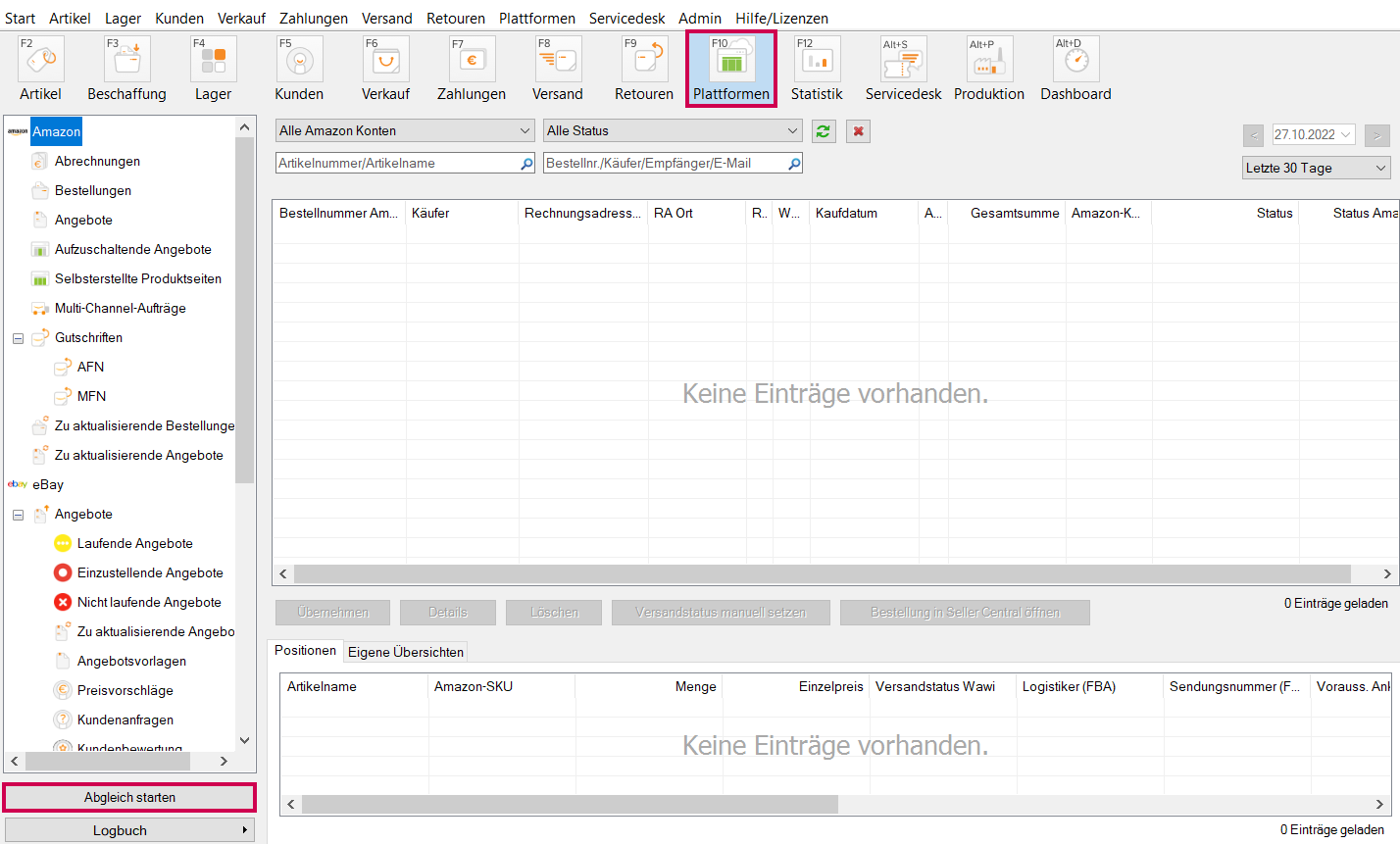Open Bestellungen under Amazon
The image size is (1400, 844).
[x=93, y=190]
